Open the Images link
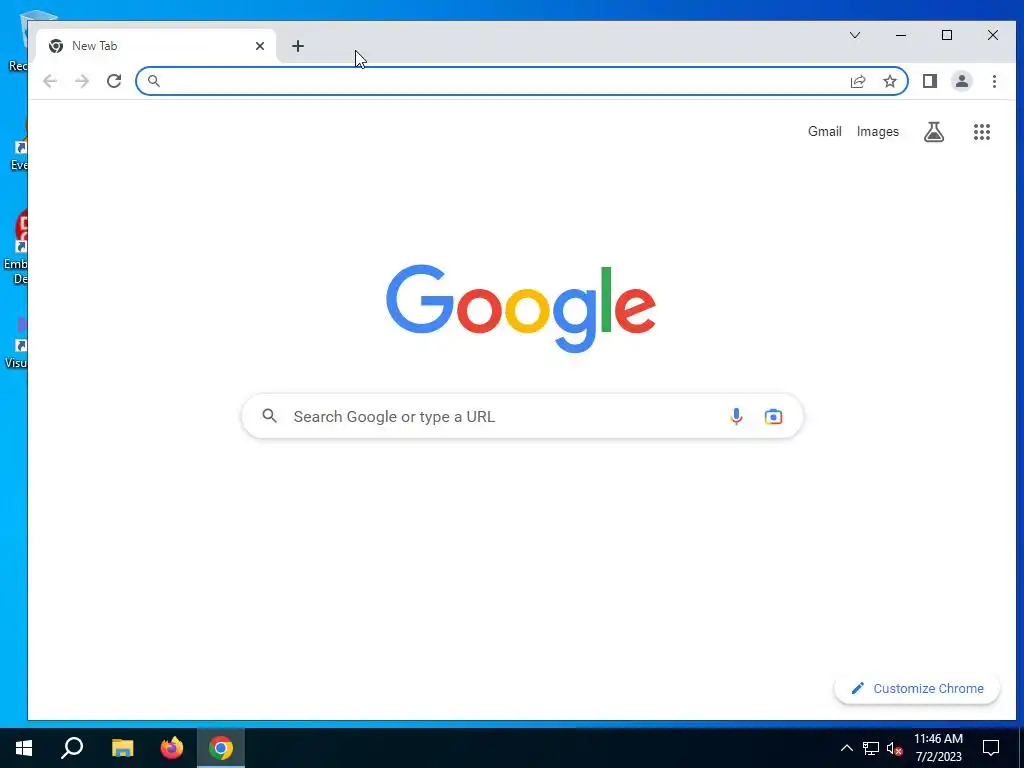The image size is (1024, 768). pyautogui.click(x=878, y=131)
